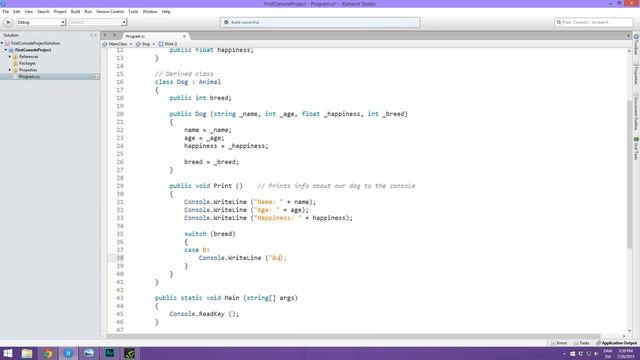Viewport: 640px width, 360px height.
Task: Open the Build menu
Action: (76, 12)
